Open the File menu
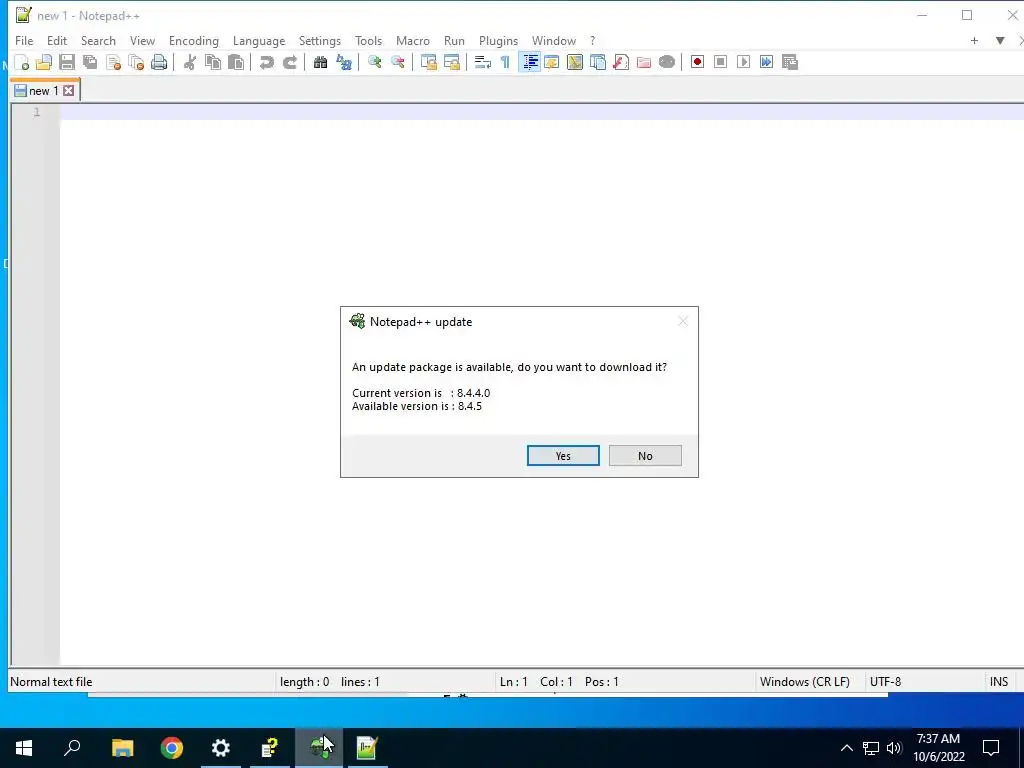The height and width of the screenshot is (768, 1024). pos(24,40)
